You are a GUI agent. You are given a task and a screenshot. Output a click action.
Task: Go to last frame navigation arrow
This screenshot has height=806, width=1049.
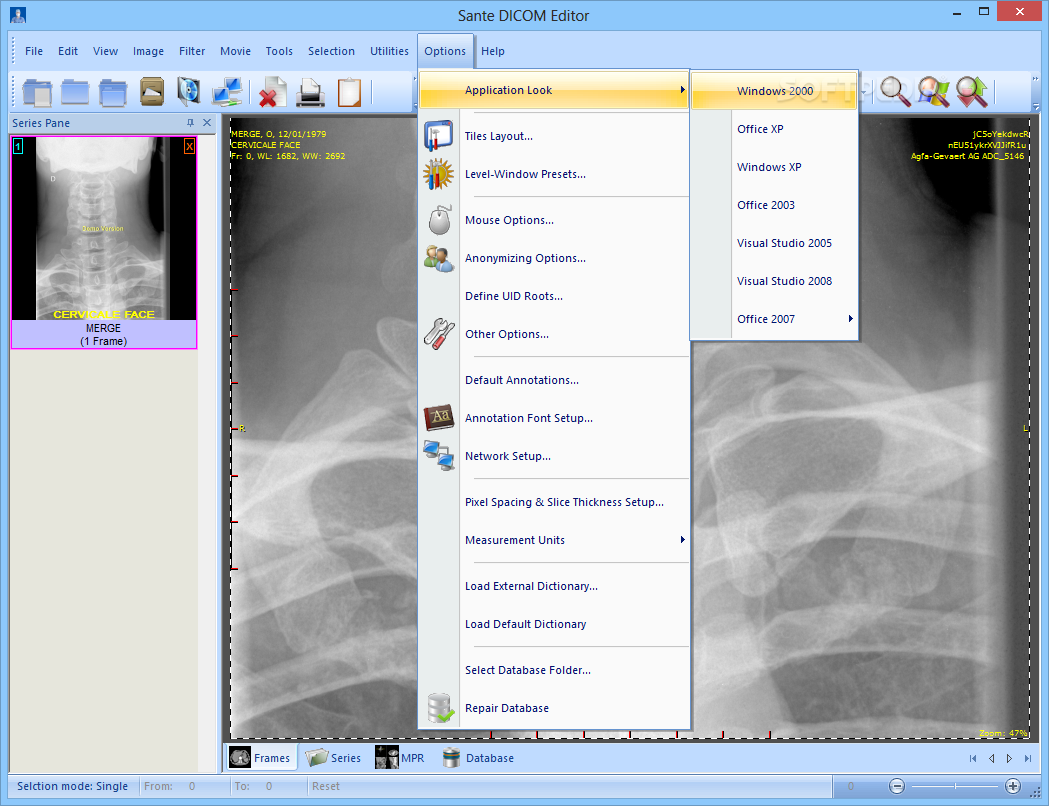click(x=1028, y=758)
